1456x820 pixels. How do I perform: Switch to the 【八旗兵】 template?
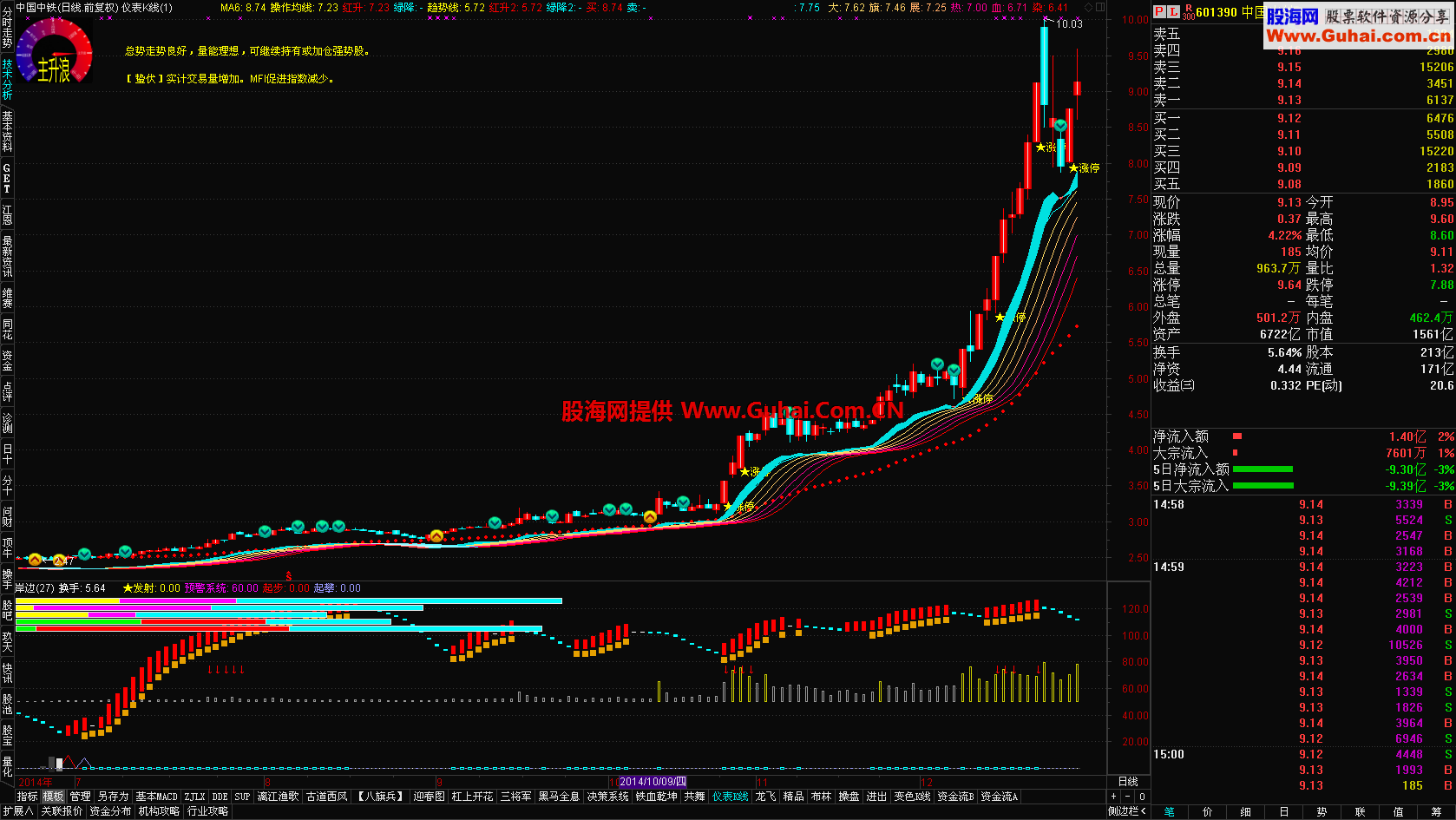pyautogui.click(x=381, y=797)
